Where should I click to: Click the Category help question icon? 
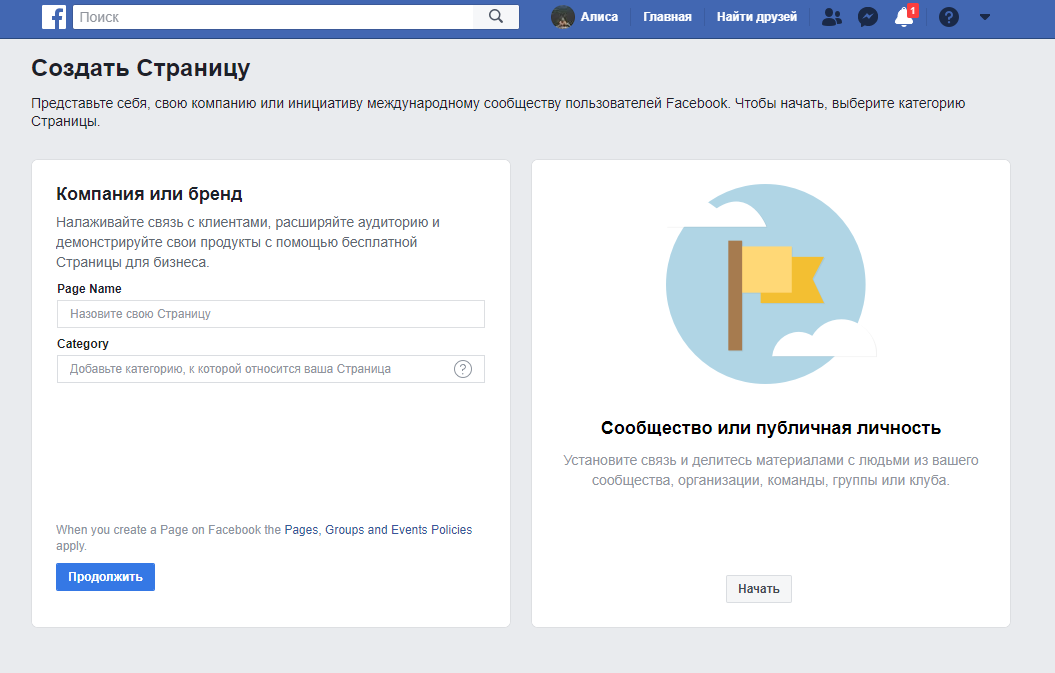(x=463, y=369)
